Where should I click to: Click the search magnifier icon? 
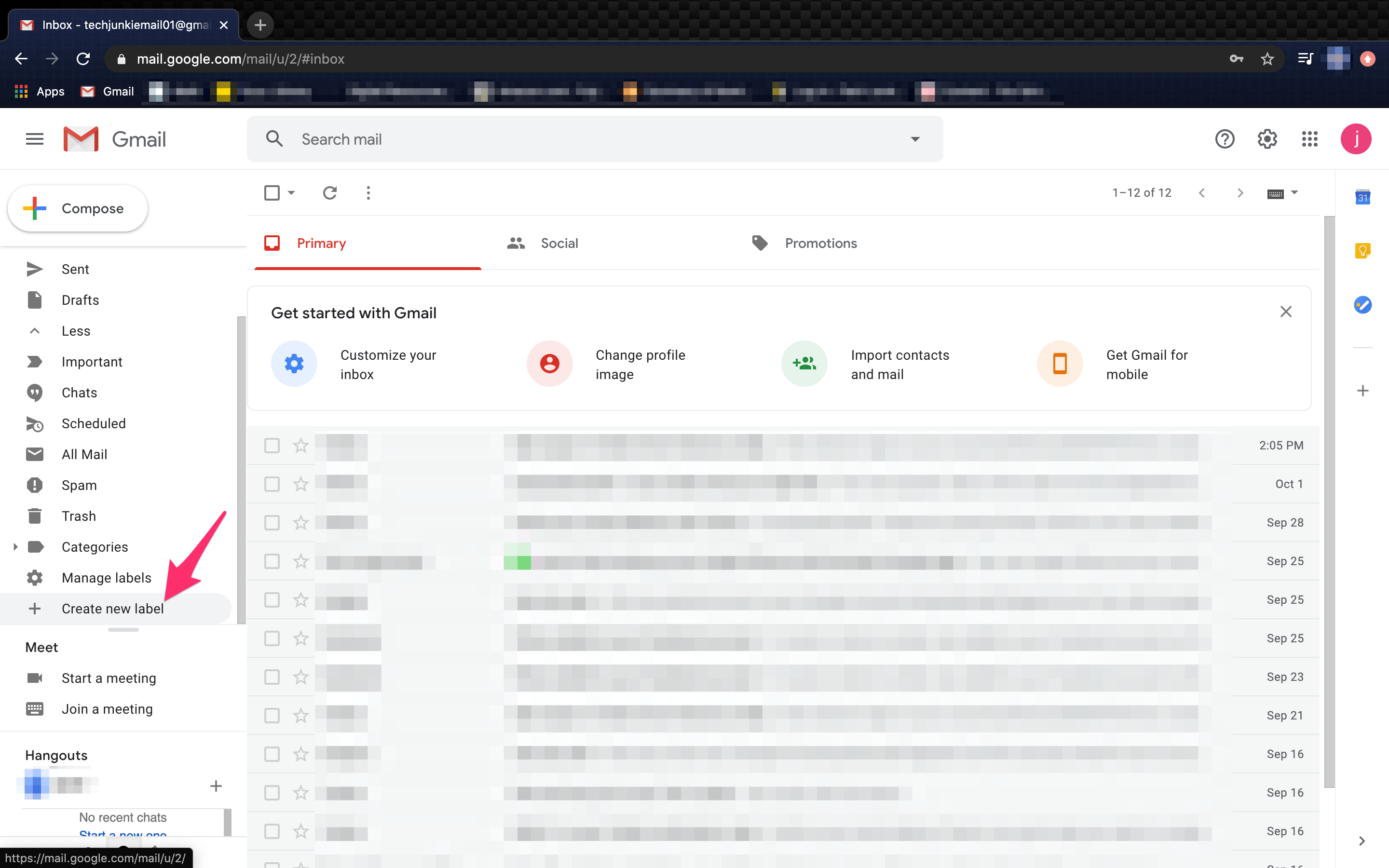(274, 139)
